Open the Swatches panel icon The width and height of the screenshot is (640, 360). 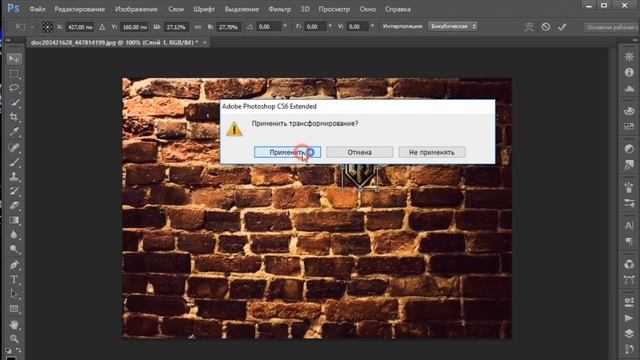tap(629, 127)
